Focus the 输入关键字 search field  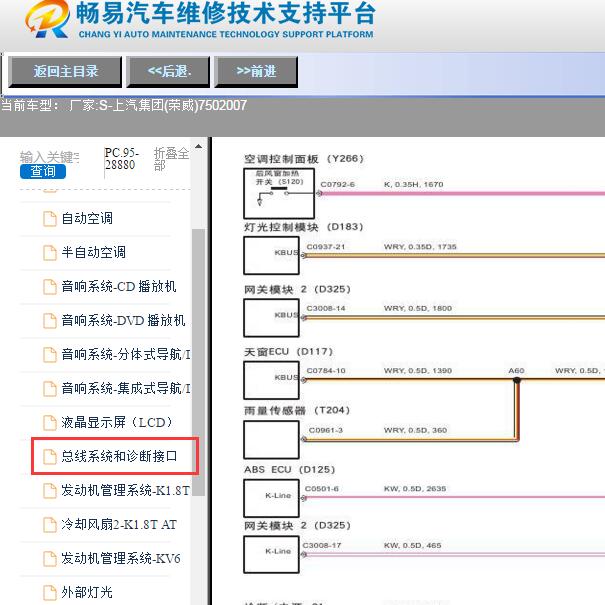[x=49, y=157]
